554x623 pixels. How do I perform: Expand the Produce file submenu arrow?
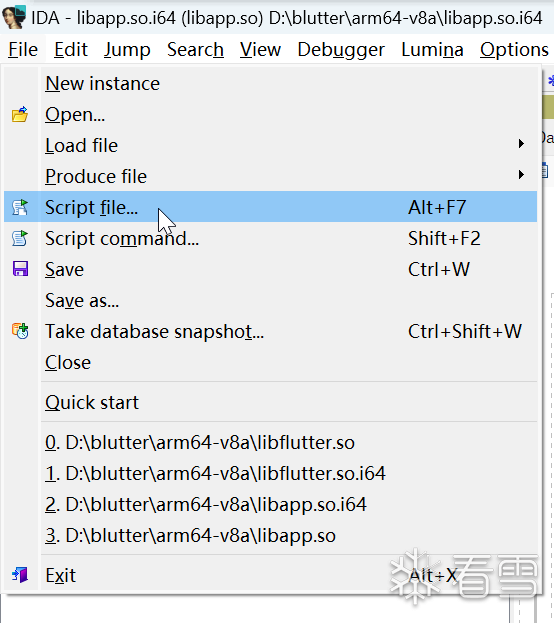521,174
